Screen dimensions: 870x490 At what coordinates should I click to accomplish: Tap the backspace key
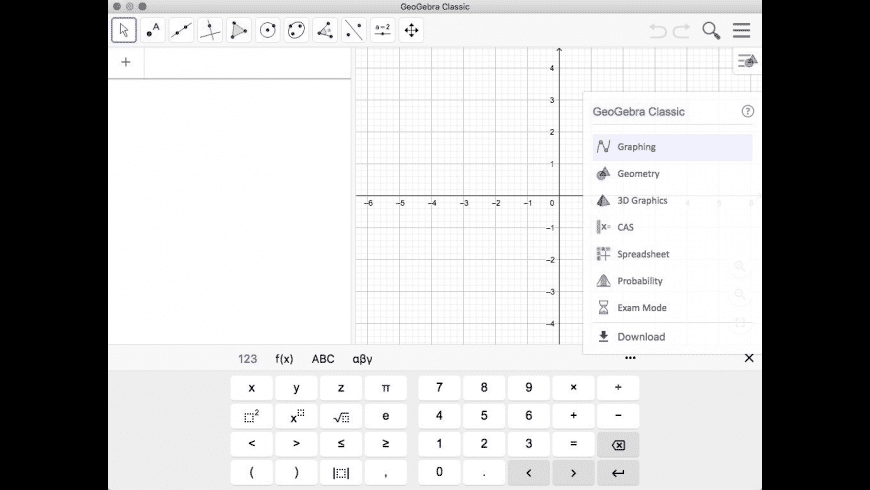pos(618,444)
